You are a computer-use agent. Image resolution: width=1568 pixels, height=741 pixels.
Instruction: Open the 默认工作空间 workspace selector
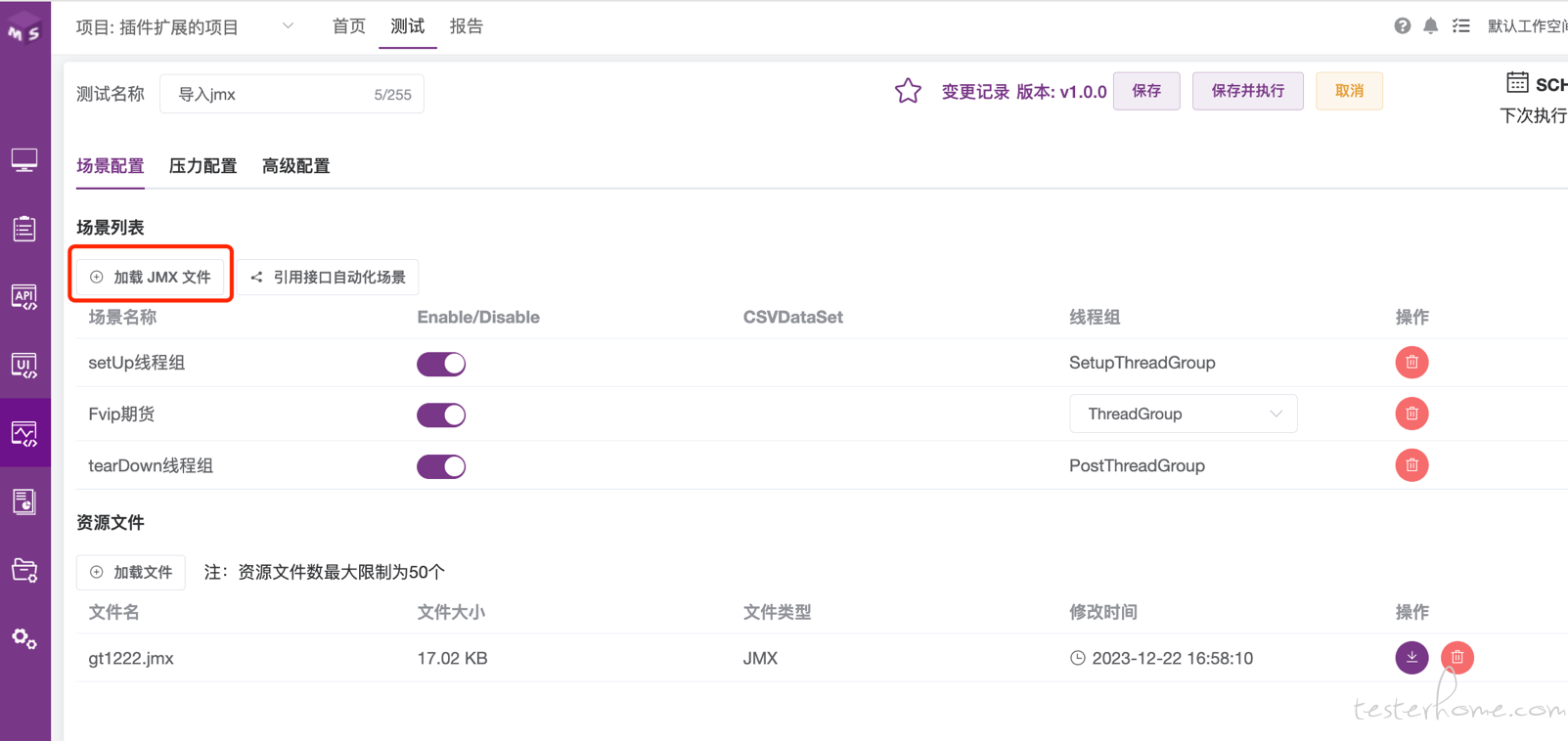[1528, 26]
